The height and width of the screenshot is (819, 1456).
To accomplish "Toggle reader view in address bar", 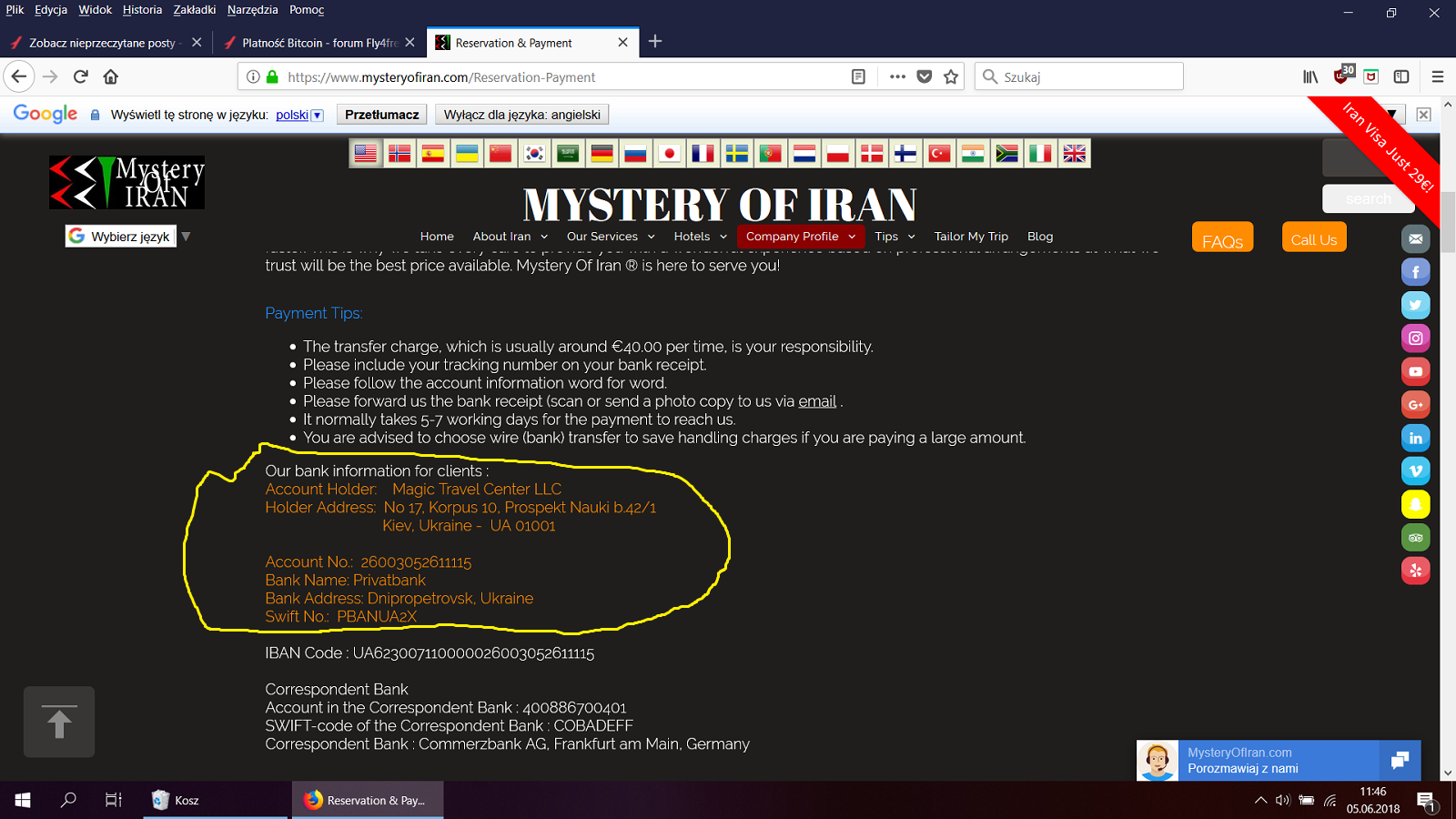I will click(858, 77).
